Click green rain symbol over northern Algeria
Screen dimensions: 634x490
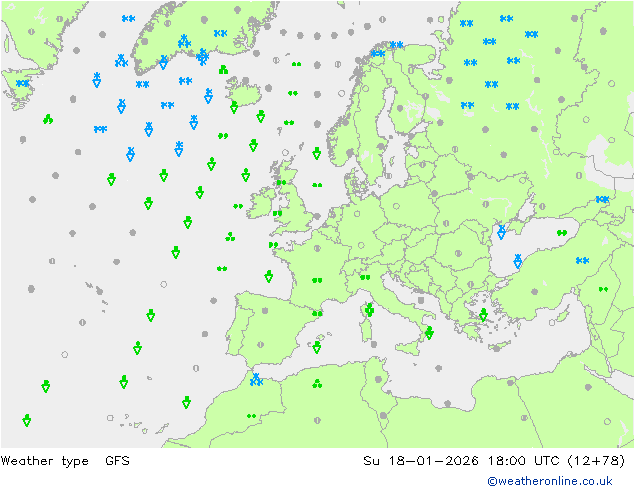[317, 384]
